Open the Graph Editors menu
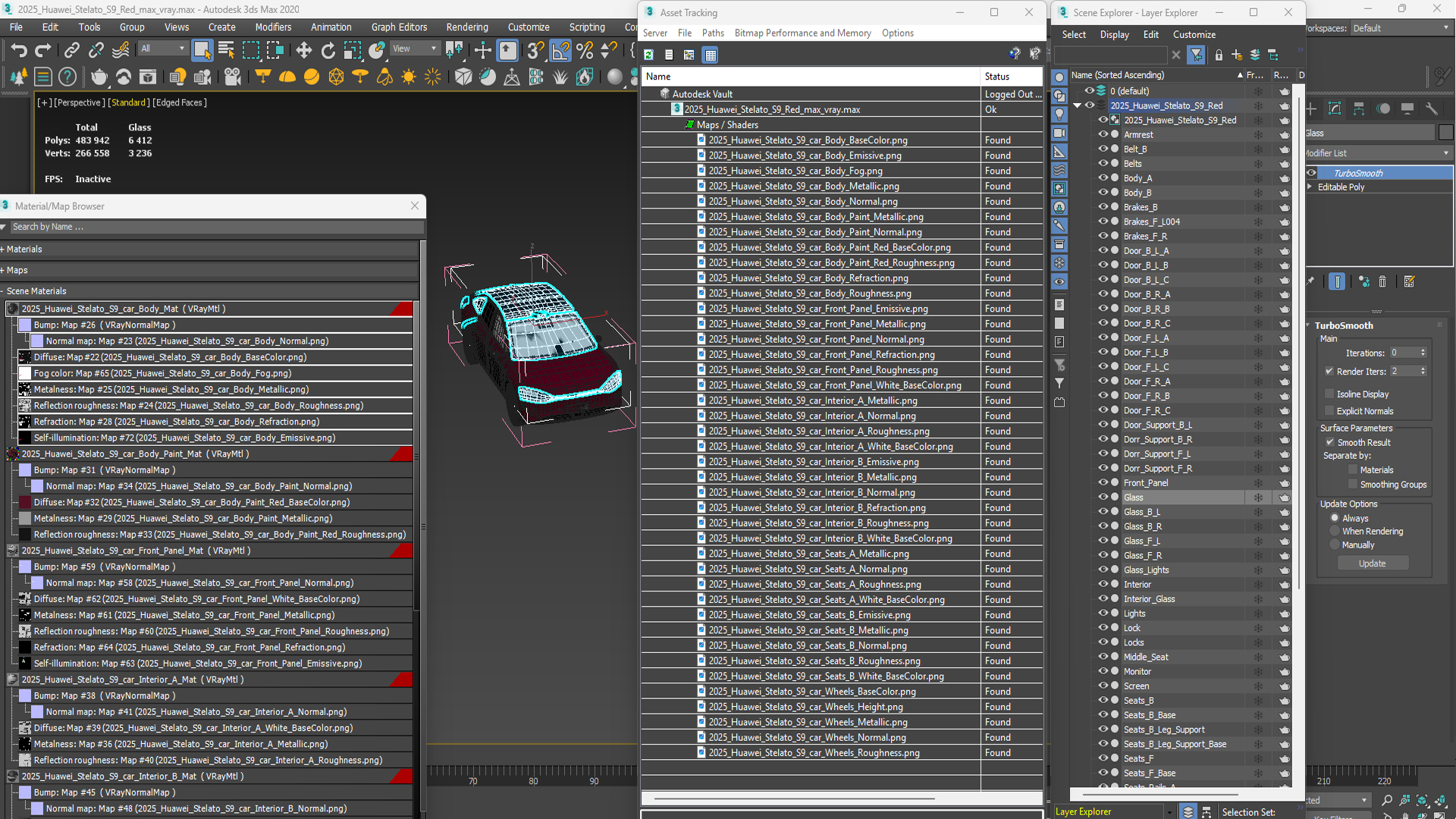The width and height of the screenshot is (1456, 819). click(x=399, y=27)
